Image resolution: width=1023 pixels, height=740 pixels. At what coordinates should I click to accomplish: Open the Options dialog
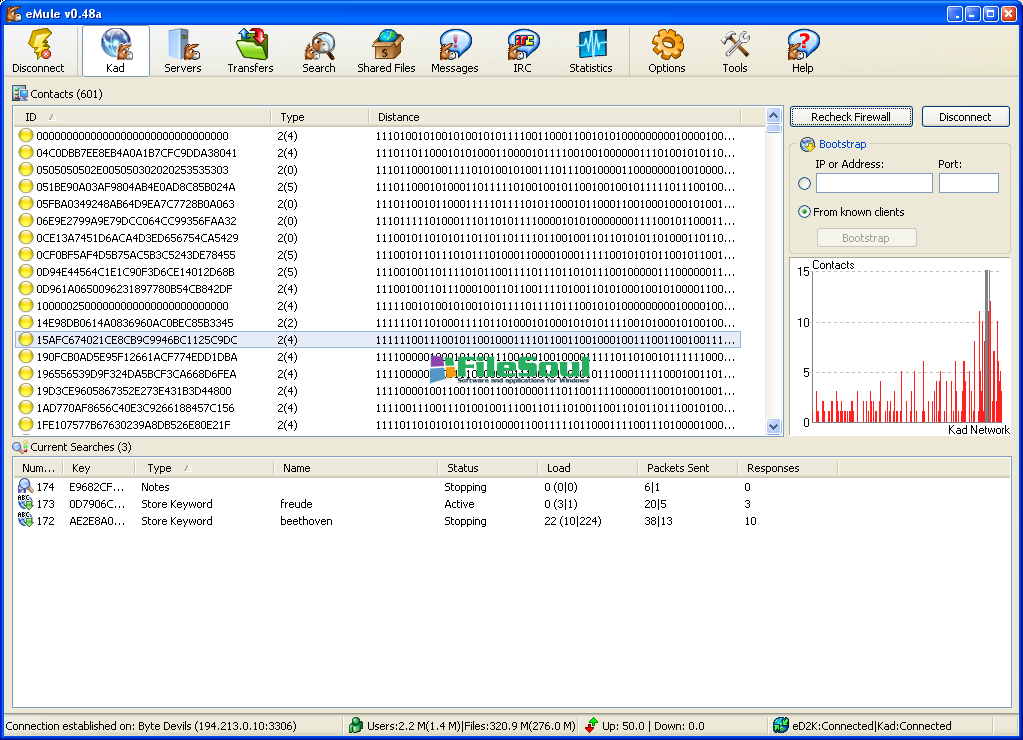(x=667, y=52)
